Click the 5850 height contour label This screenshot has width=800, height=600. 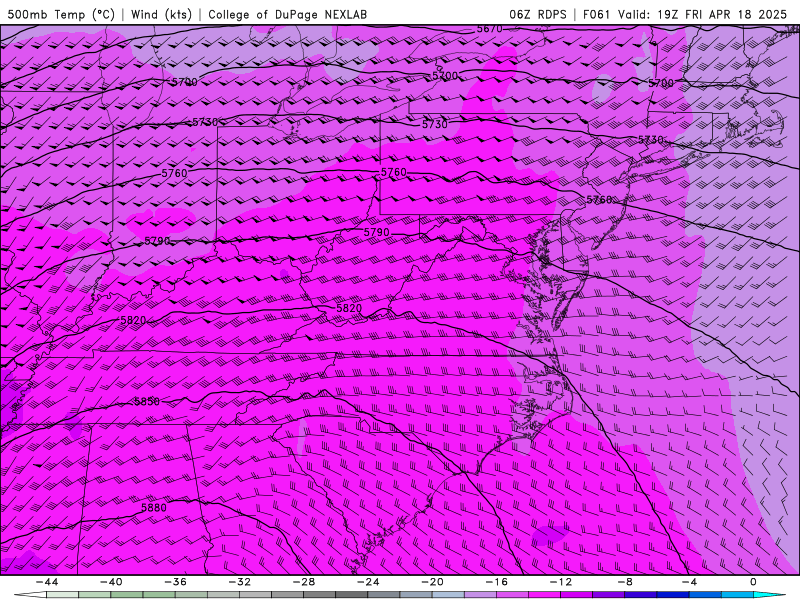pos(147,402)
